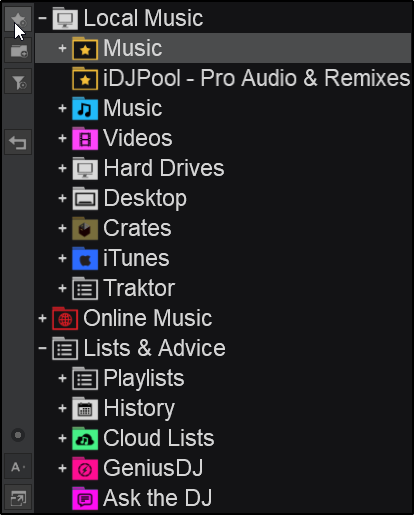Viewport: 414px width, 515px height.
Task: Select iDJPool - Pro Audio & Remixes folder
Action: pyautogui.click(x=257, y=78)
